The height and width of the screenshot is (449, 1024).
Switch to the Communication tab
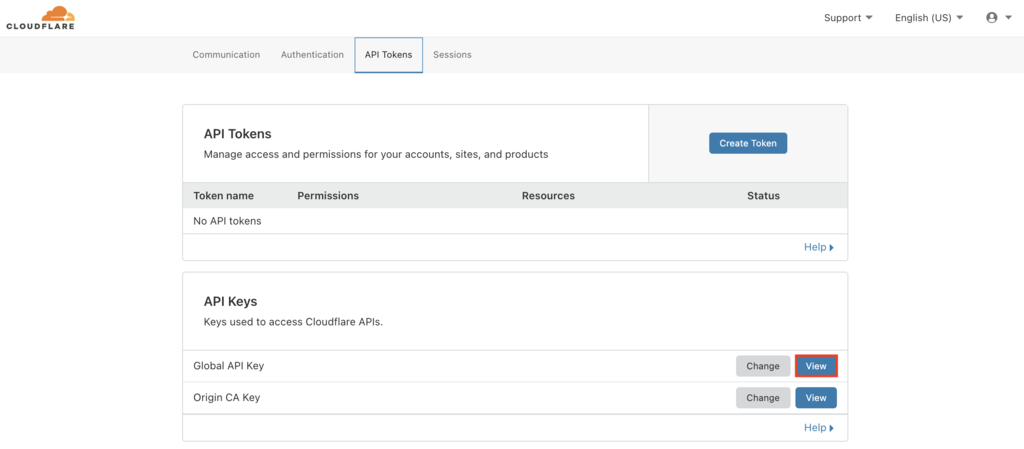tap(226, 55)
